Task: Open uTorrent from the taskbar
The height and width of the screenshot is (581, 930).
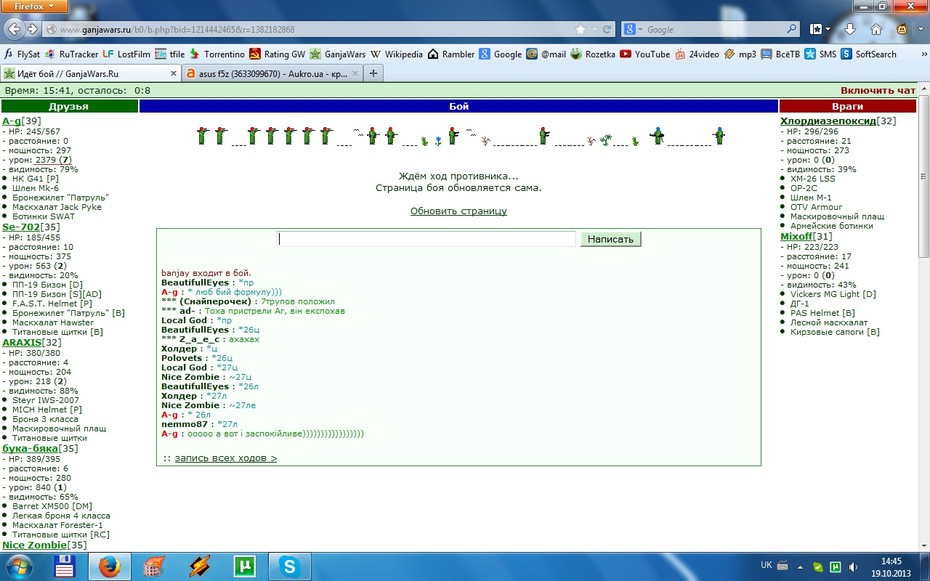Action: coord(244,567)
